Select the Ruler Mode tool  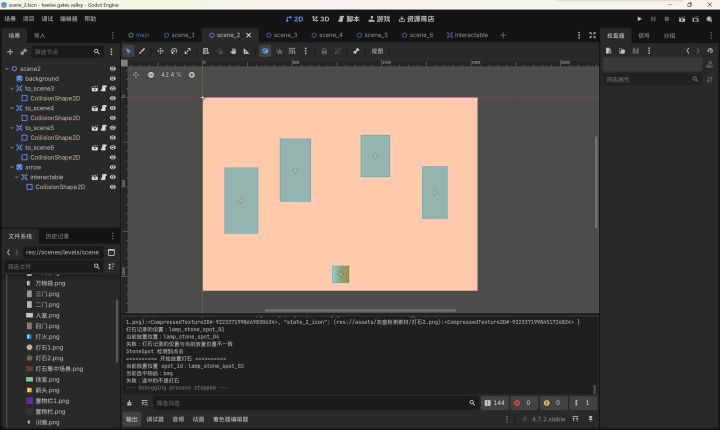247,51
